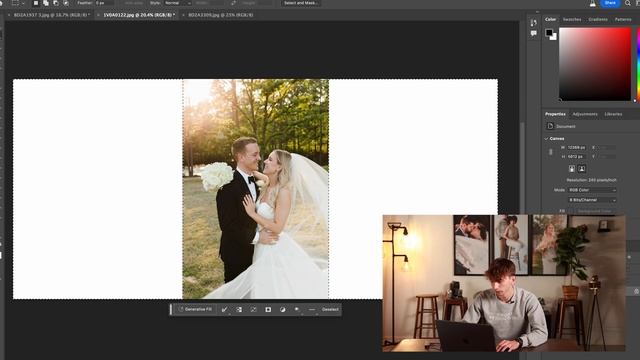Switch to the 1V0A0122.jpg document tab
The height and width of the screenshot is (360, 640).
pos(139,15)
